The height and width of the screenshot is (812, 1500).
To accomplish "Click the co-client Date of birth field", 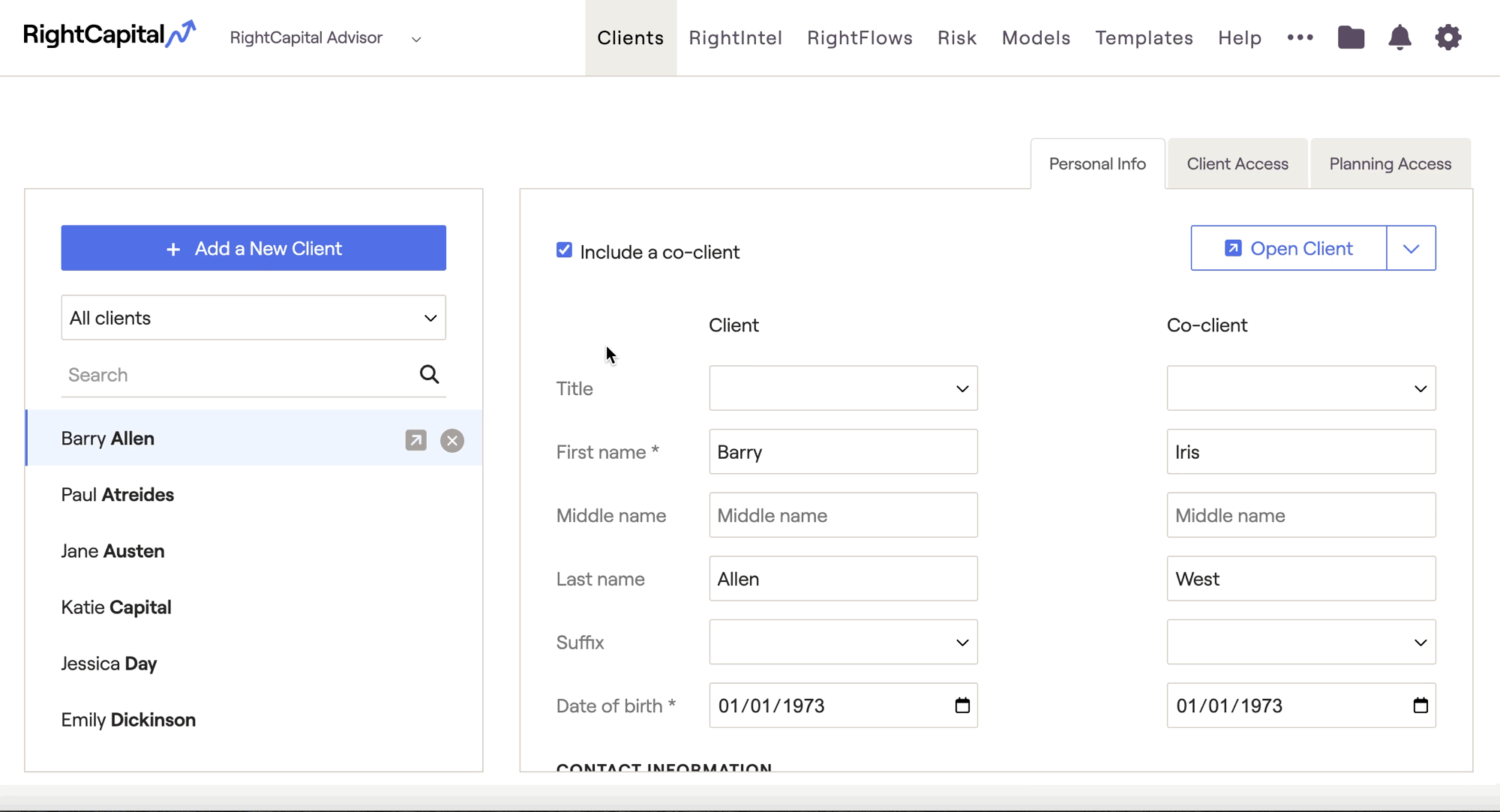I will coord(1301,706).
